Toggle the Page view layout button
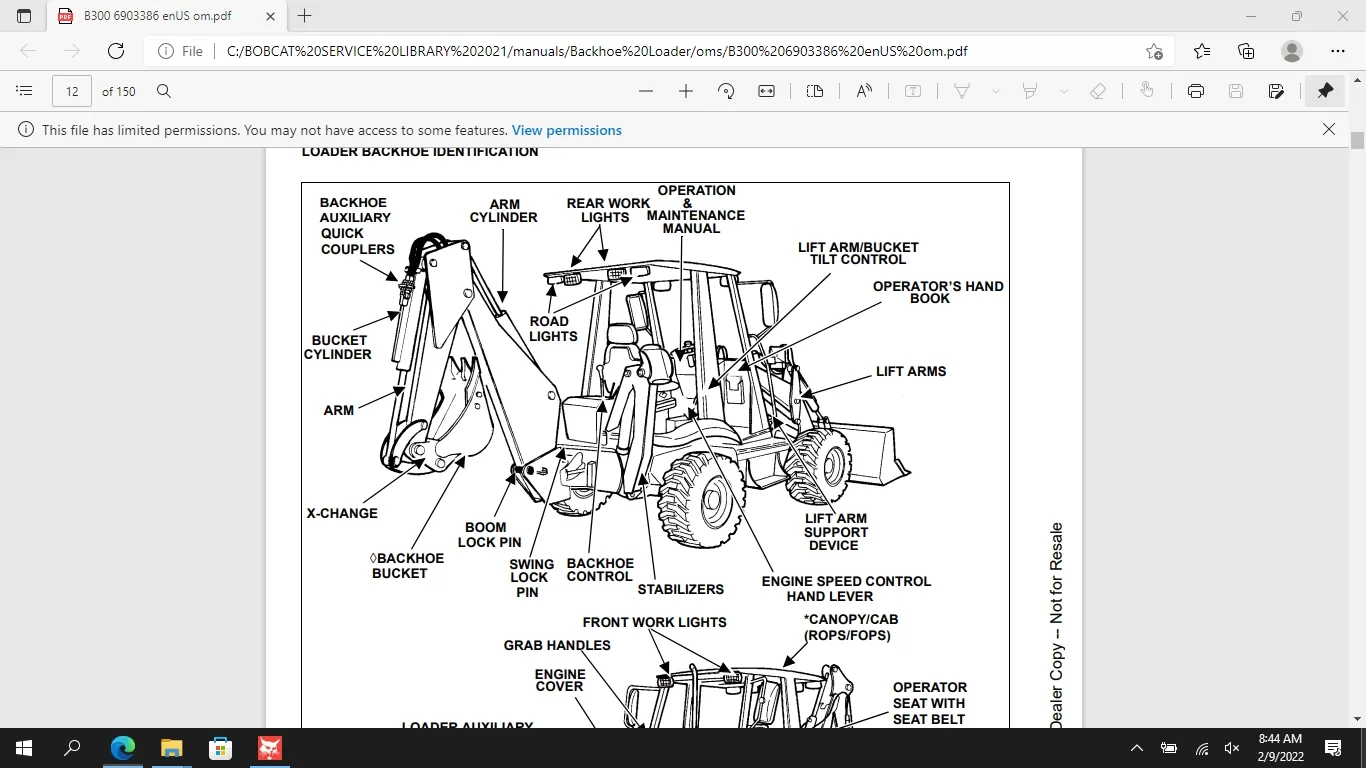 pyautogui.click(x=815, y=91)
